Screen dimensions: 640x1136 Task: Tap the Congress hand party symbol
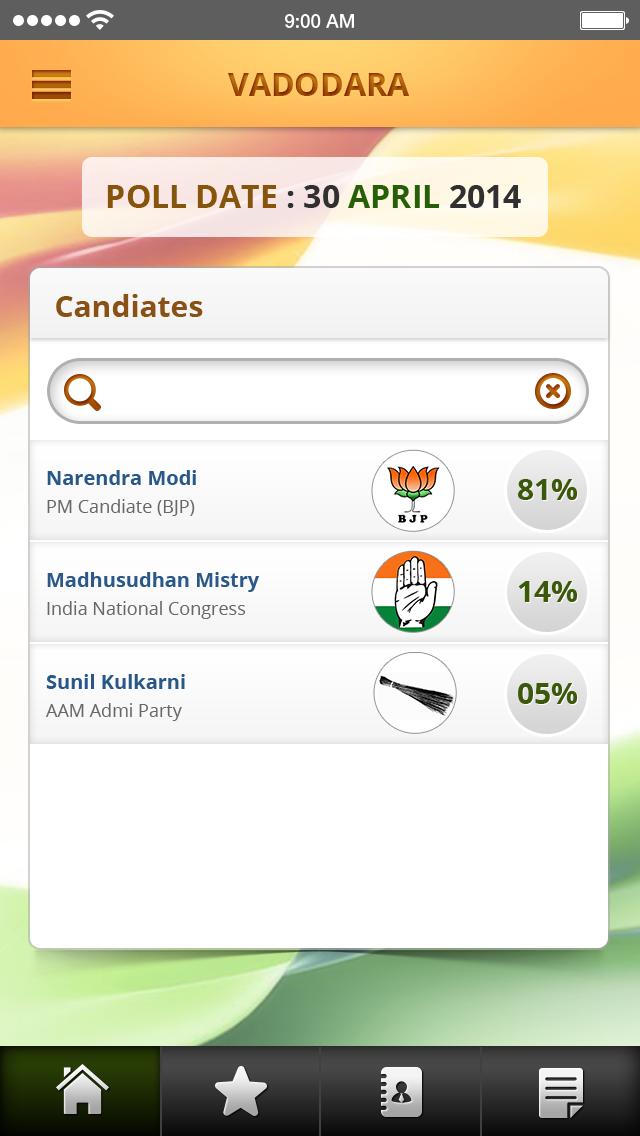tap(413, 591)
